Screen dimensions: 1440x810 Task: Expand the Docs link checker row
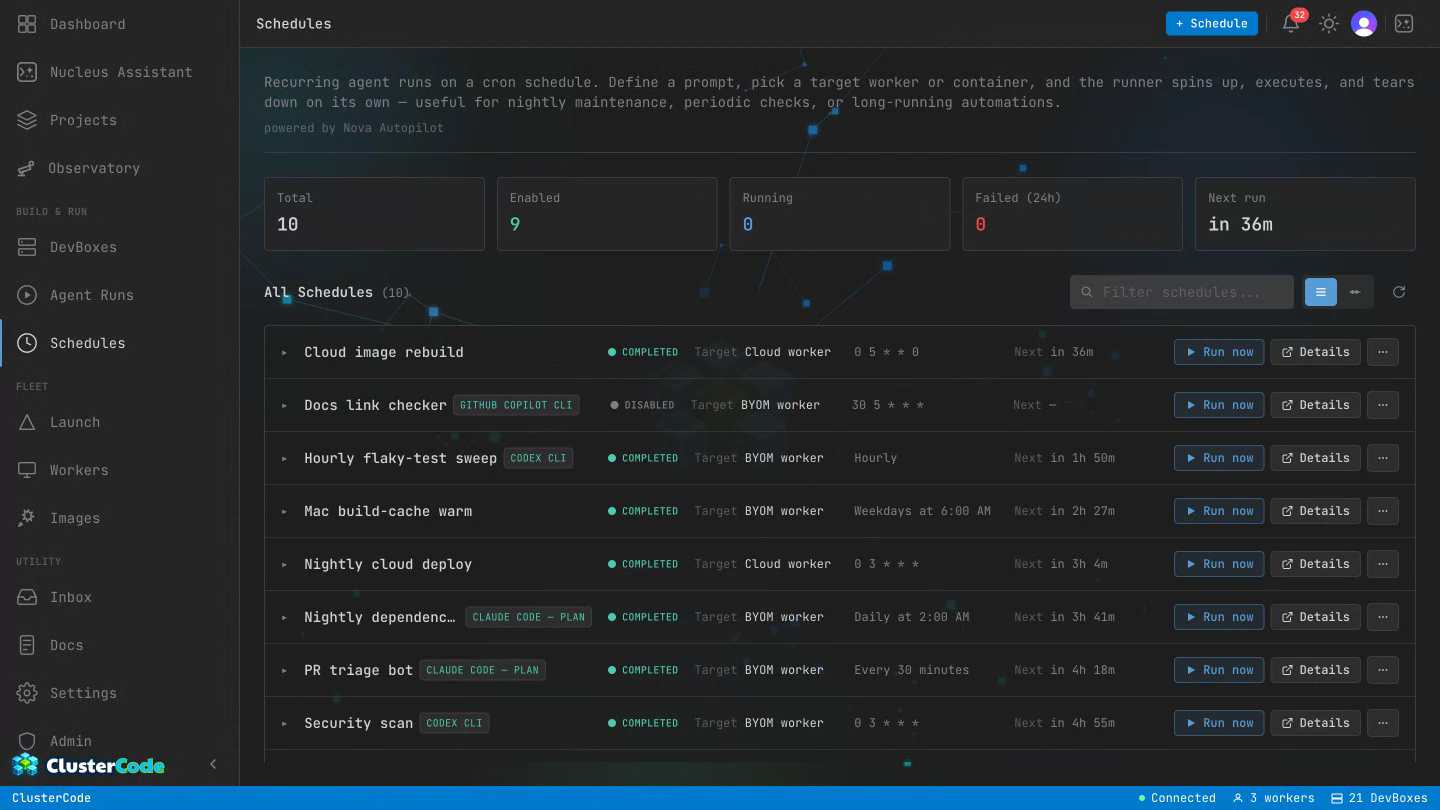coord(284,405)
